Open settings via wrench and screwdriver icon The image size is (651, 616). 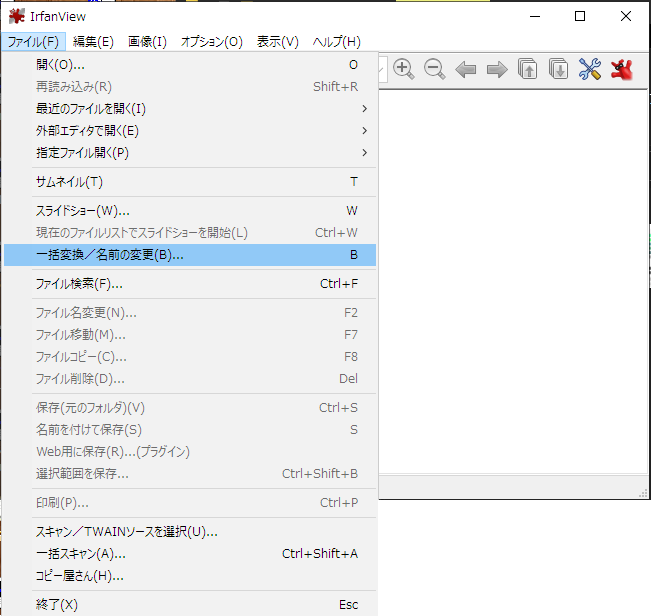point(590,69)
